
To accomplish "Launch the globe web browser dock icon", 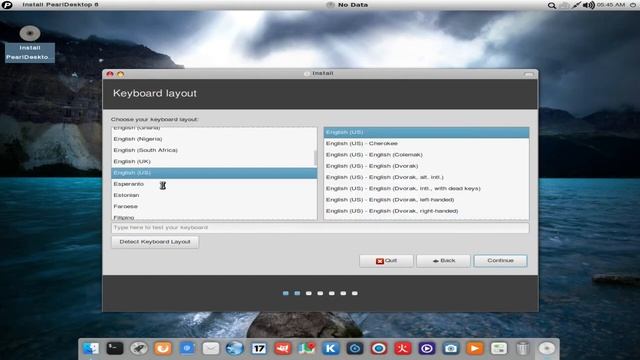I will tap(235, 348).
